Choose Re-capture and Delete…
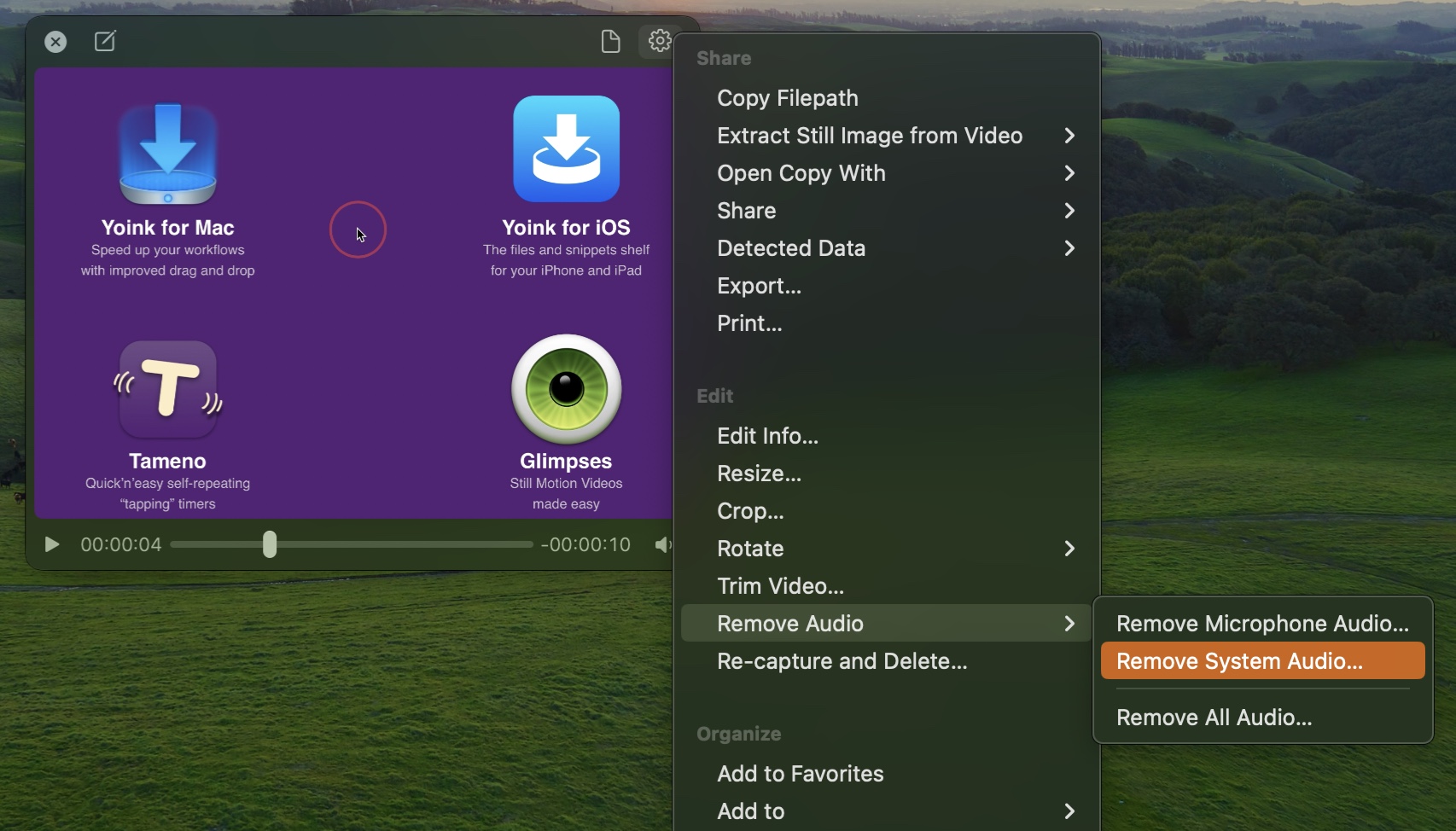The width and height of the screenshot is (1456, 831). [887, 661]
